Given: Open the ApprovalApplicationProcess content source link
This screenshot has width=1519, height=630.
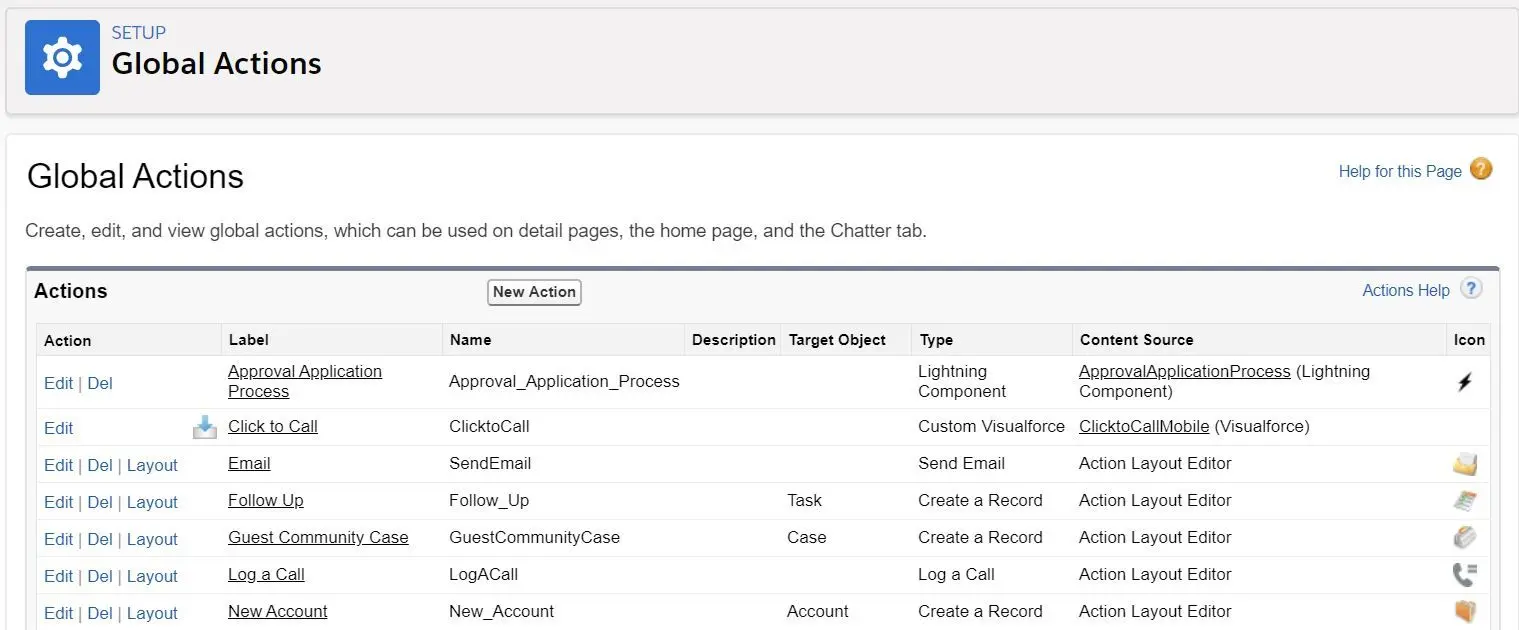Looking at the screenshot, I should pyautogui.click(x=1185, y=371).
